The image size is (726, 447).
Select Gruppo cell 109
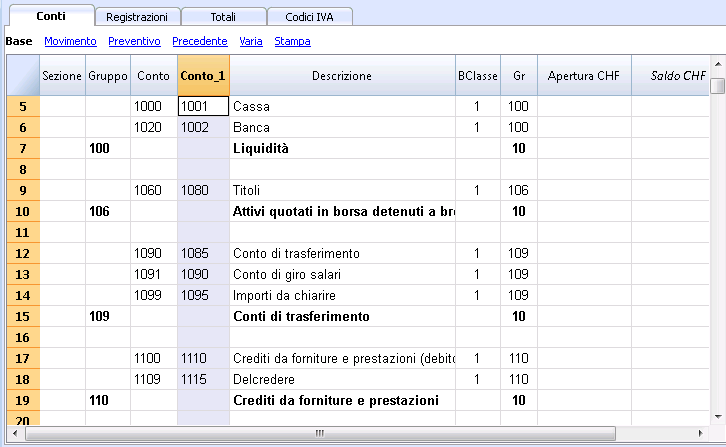(108, 316)
